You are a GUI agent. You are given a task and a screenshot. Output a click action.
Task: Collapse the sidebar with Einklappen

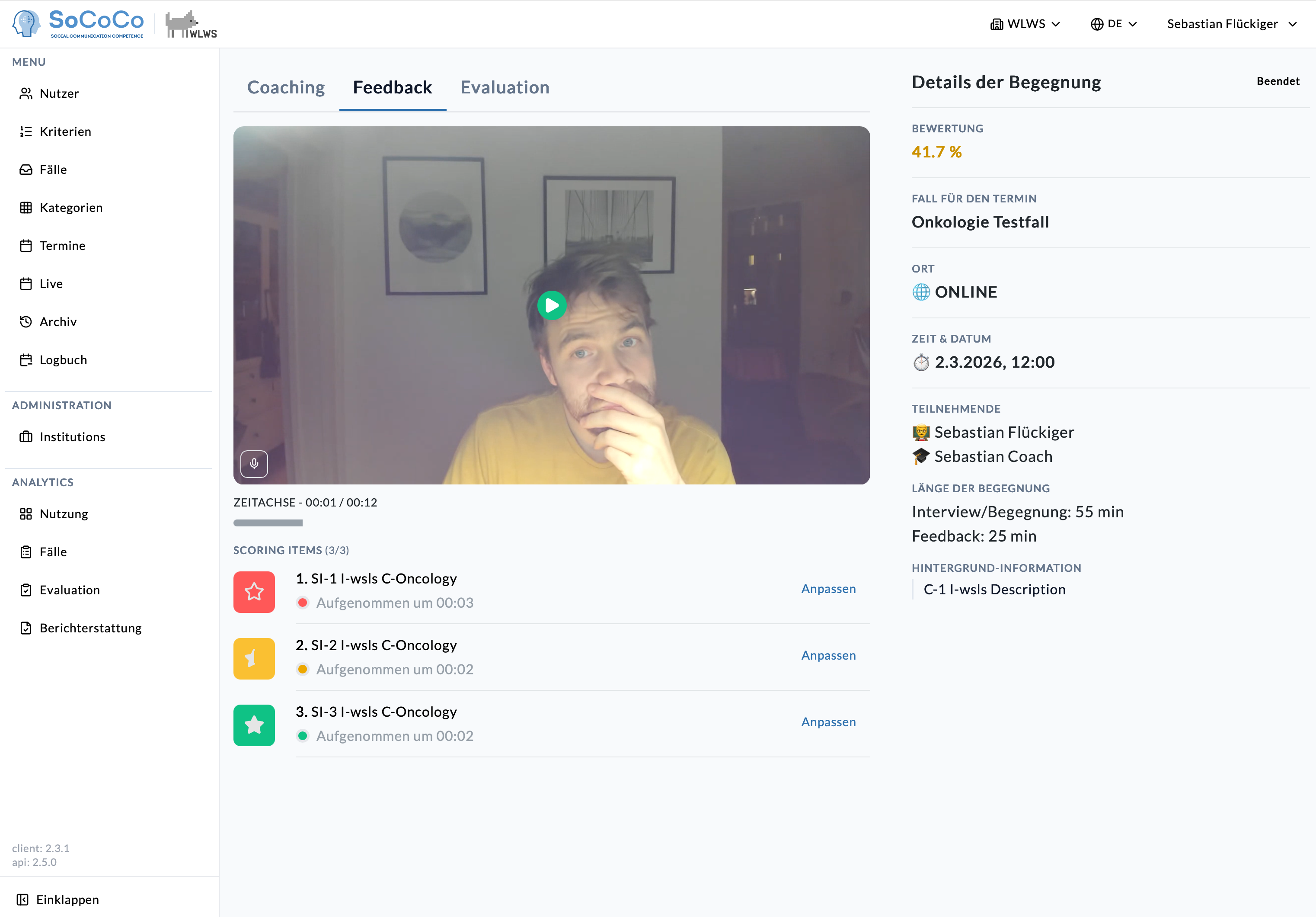click(67, 899)
